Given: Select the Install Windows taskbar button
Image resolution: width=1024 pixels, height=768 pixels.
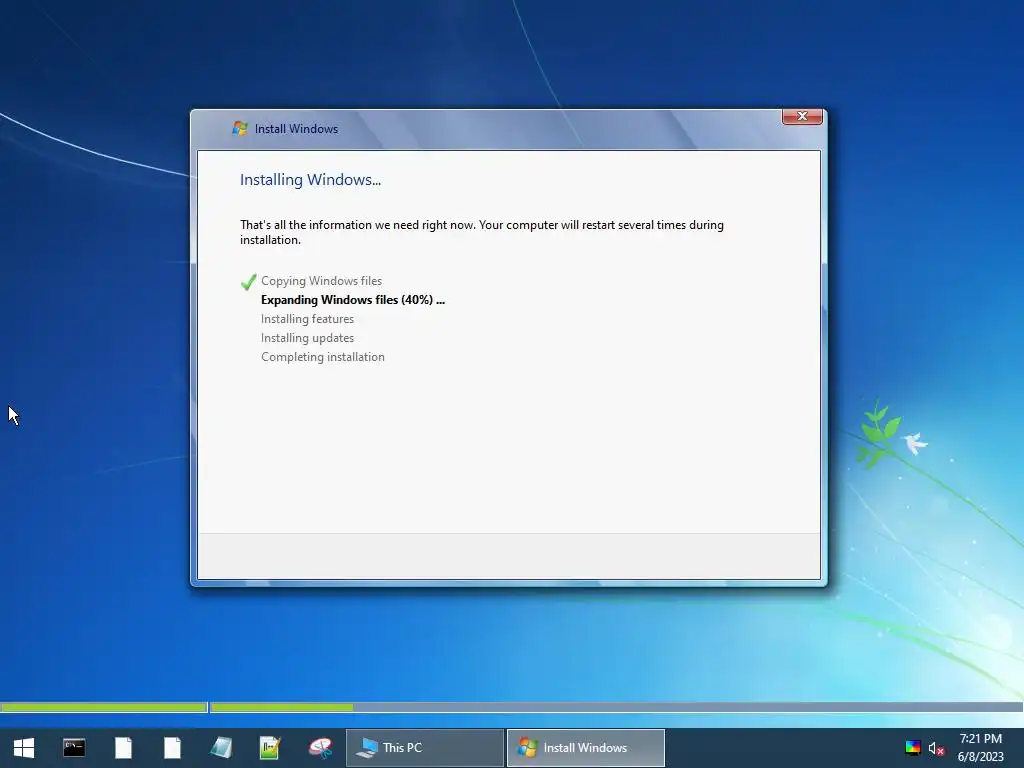Looking at the screenshot, I should [586, 748].
